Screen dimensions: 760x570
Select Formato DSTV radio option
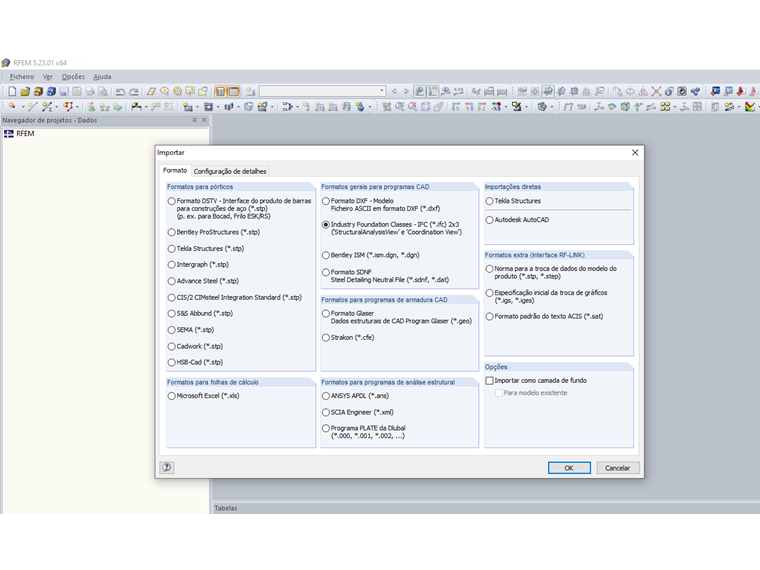[x=172, y=201]
